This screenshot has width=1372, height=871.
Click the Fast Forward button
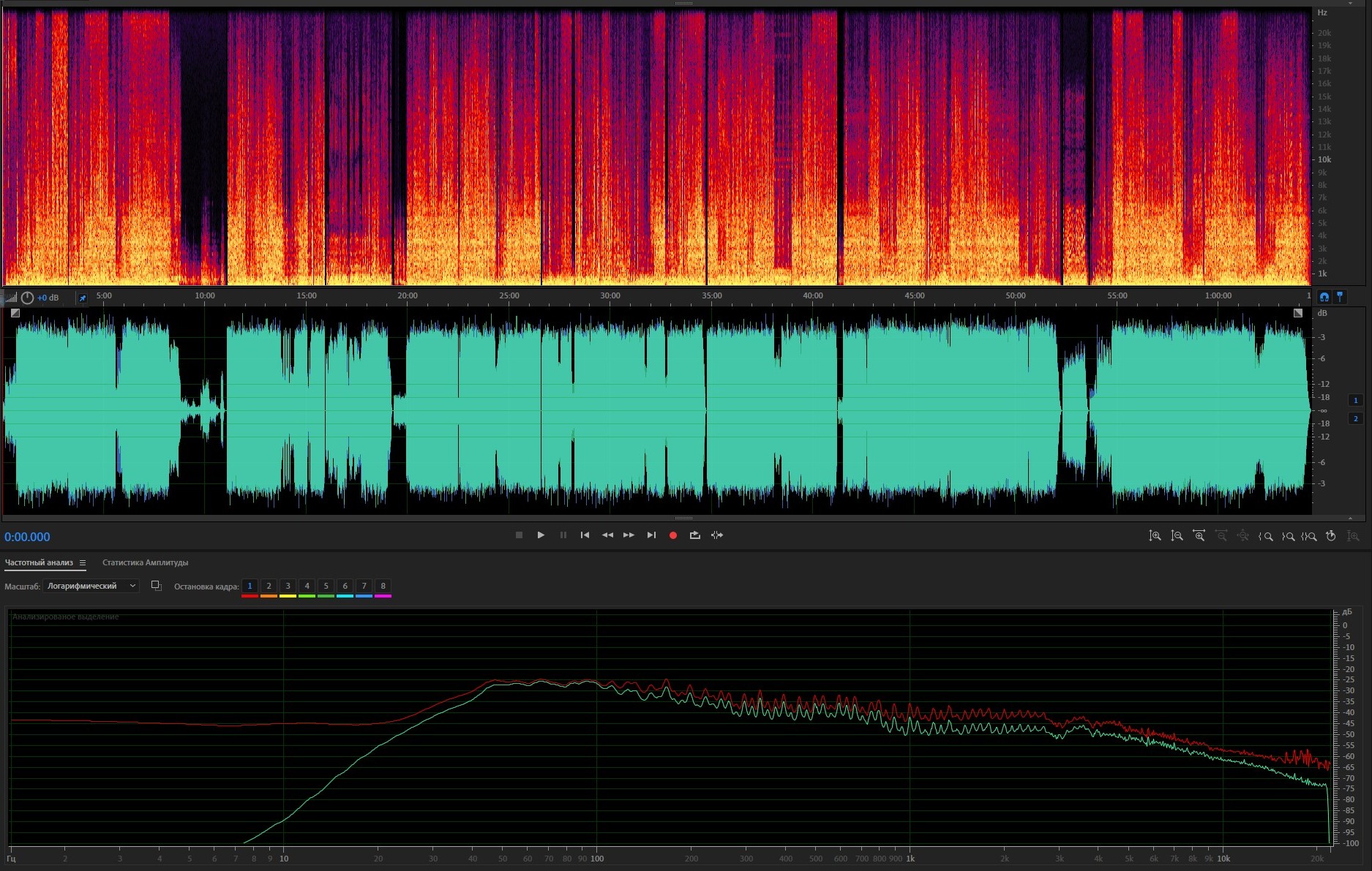pyautogui.click(x=629, y=535)
